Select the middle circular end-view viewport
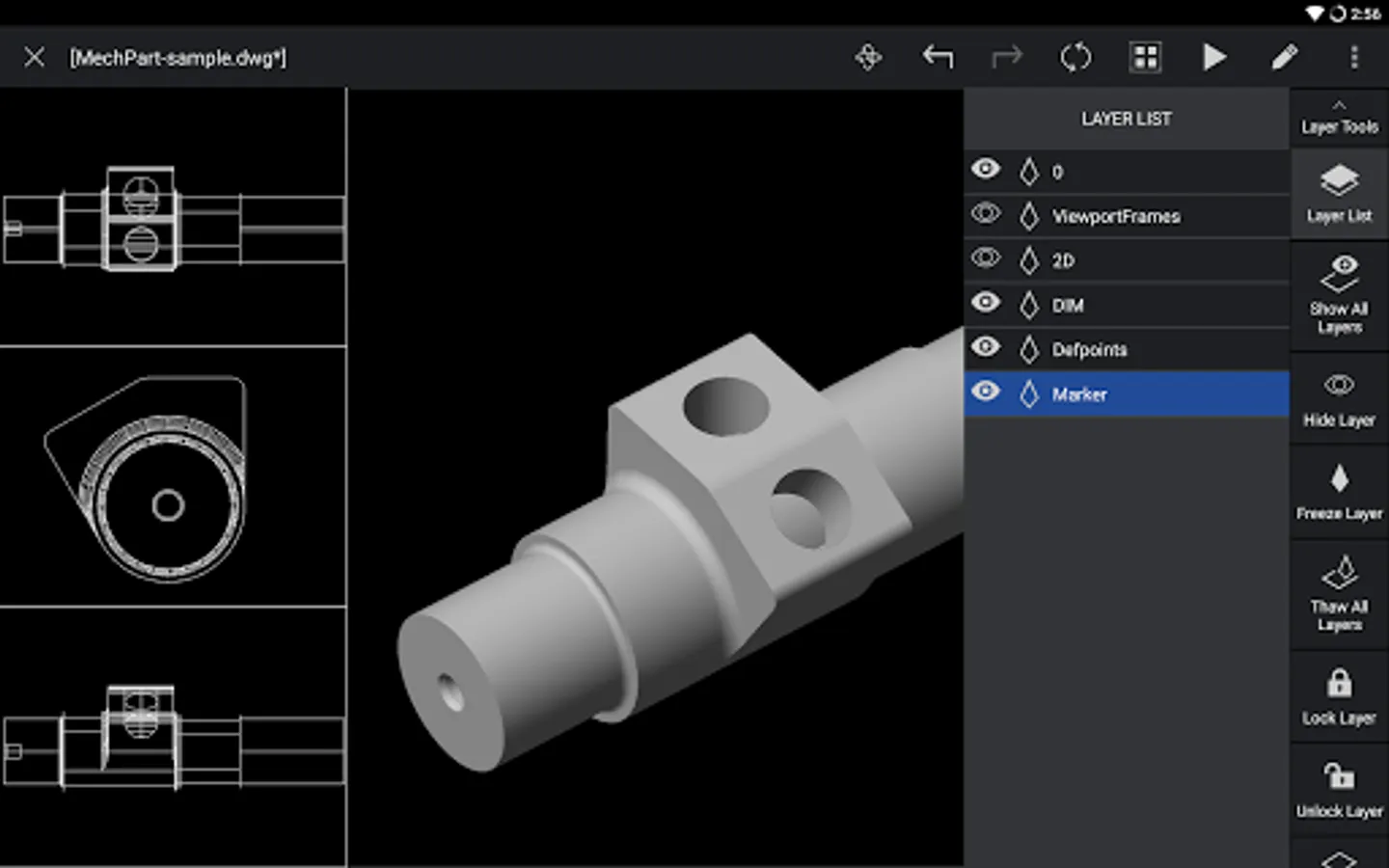1389x868 pixels. coord(173,476)
